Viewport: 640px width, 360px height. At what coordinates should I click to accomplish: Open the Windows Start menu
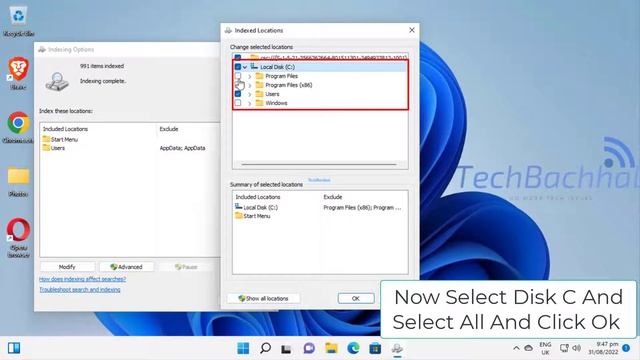(x=243, y=348)
